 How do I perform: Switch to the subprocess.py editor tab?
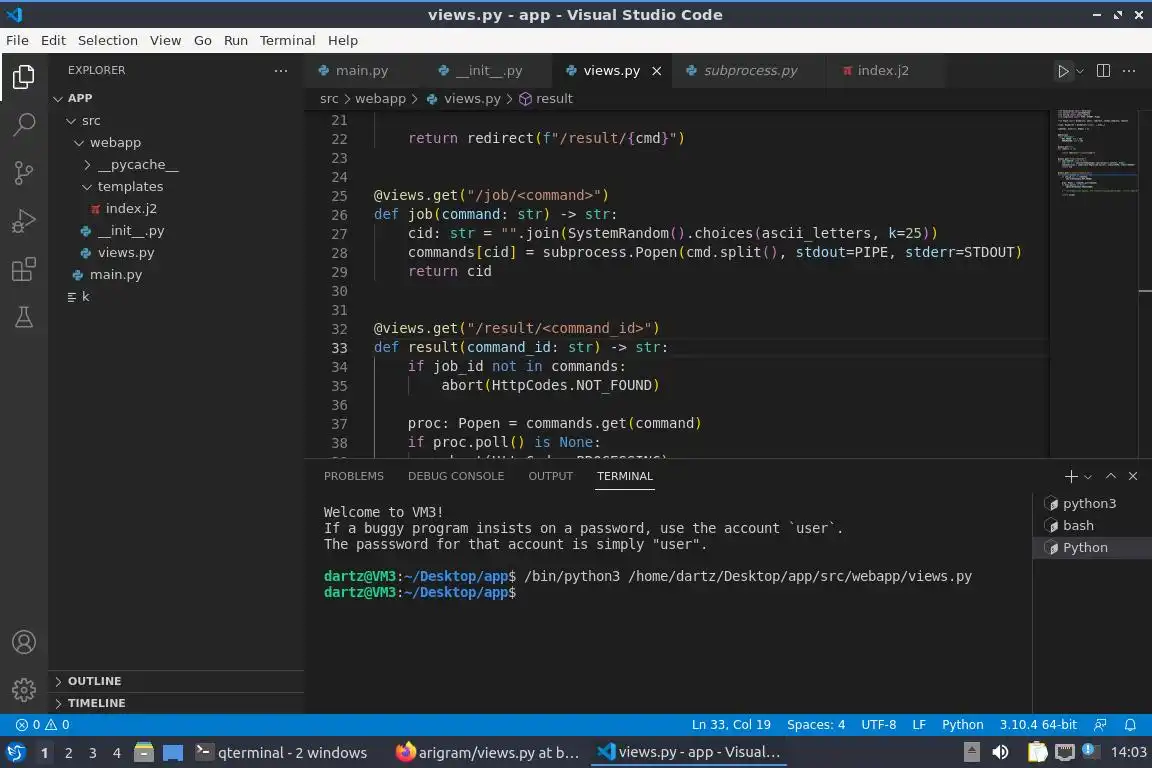point(750,71)
